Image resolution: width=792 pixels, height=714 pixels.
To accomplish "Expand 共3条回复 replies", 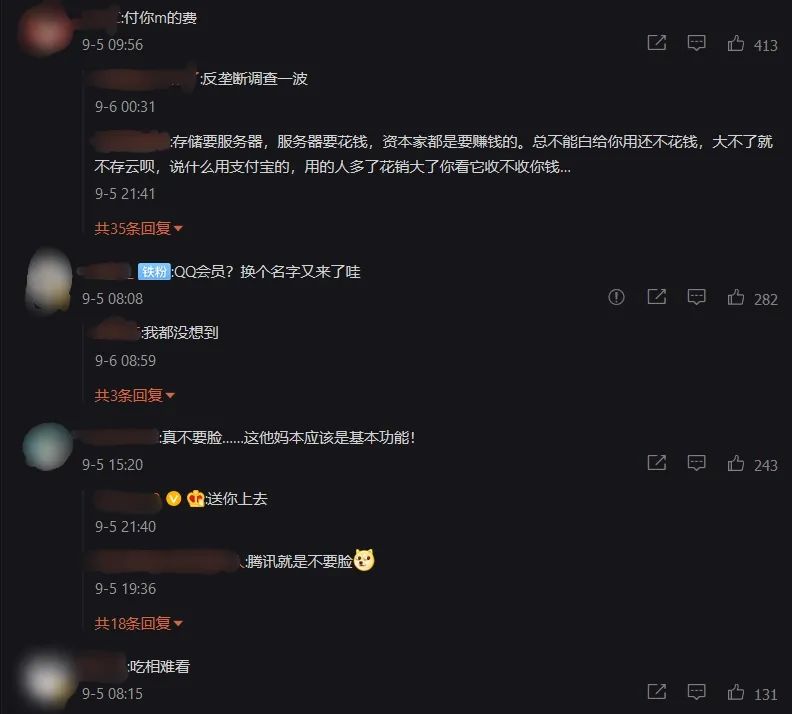I will (x=134, y=395).
